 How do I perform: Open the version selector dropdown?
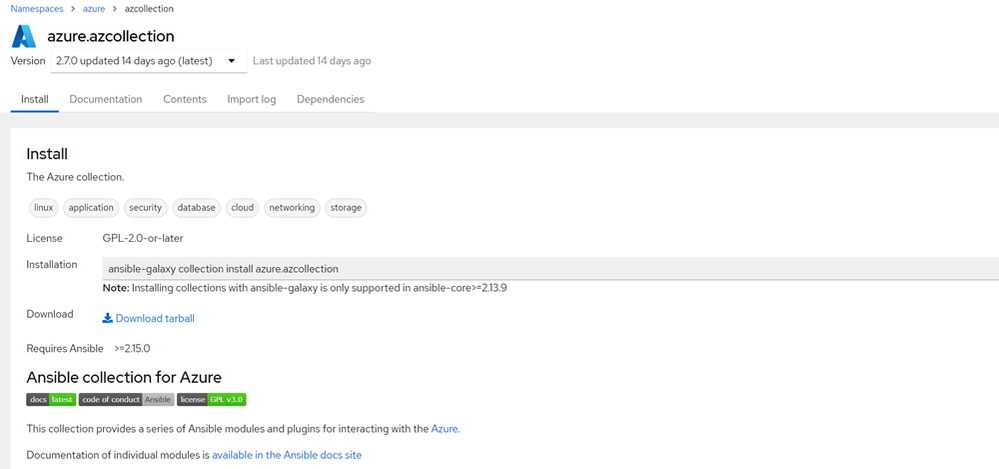(148, 61)
